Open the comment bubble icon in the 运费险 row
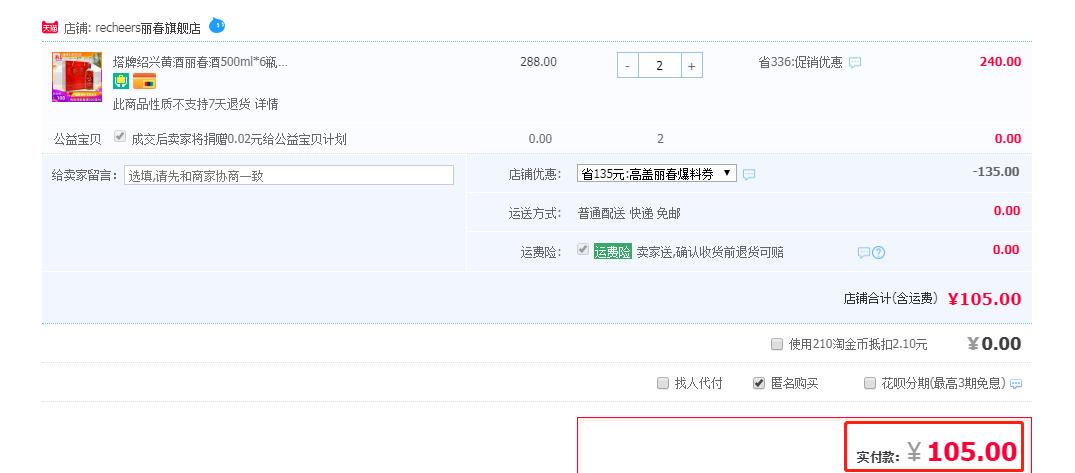 (864, 253)
